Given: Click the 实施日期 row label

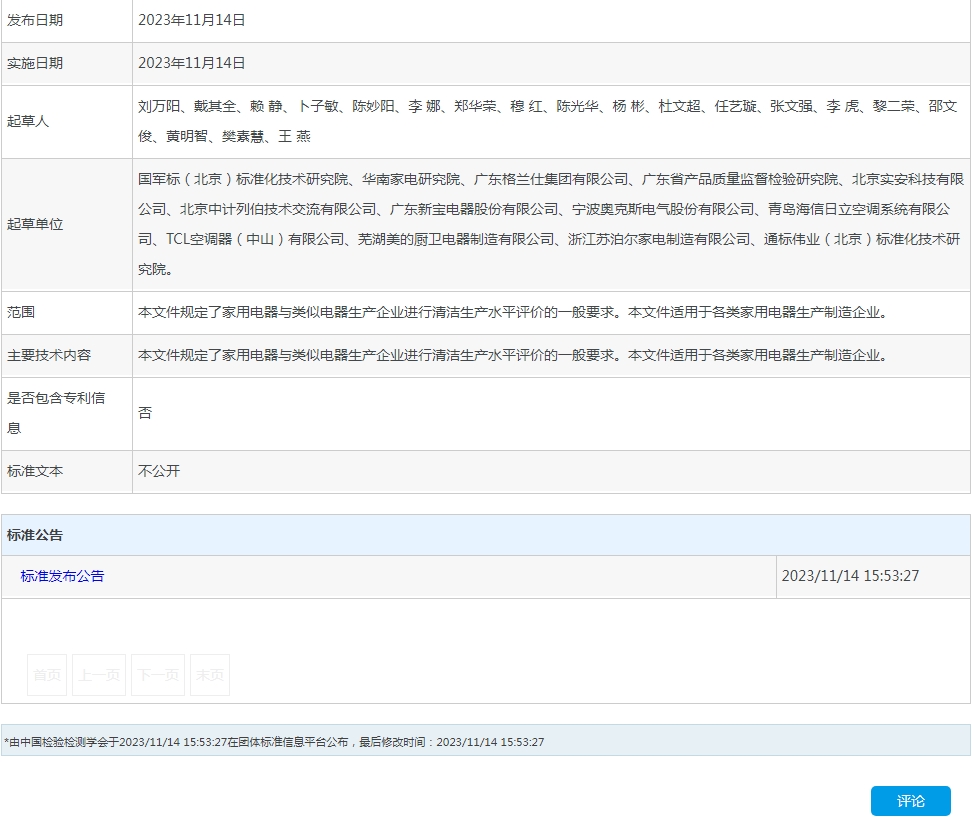Looking at the screenshot, I should 35,63.
